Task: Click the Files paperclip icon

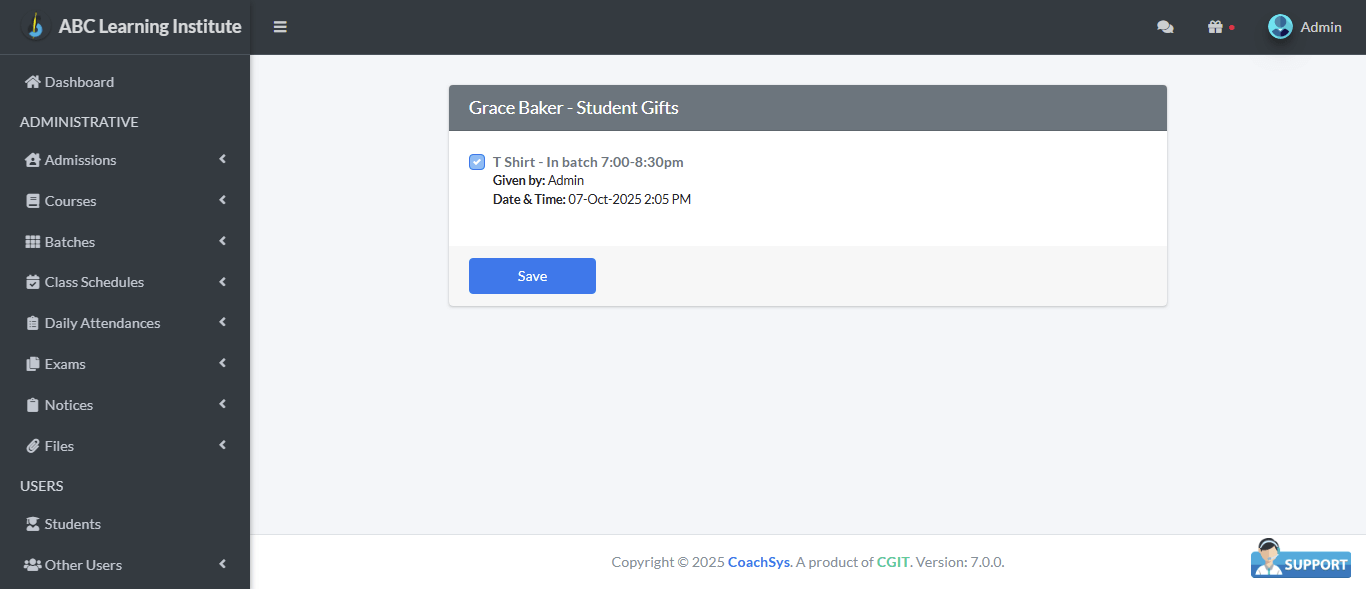Action: (x=33, y=446)
